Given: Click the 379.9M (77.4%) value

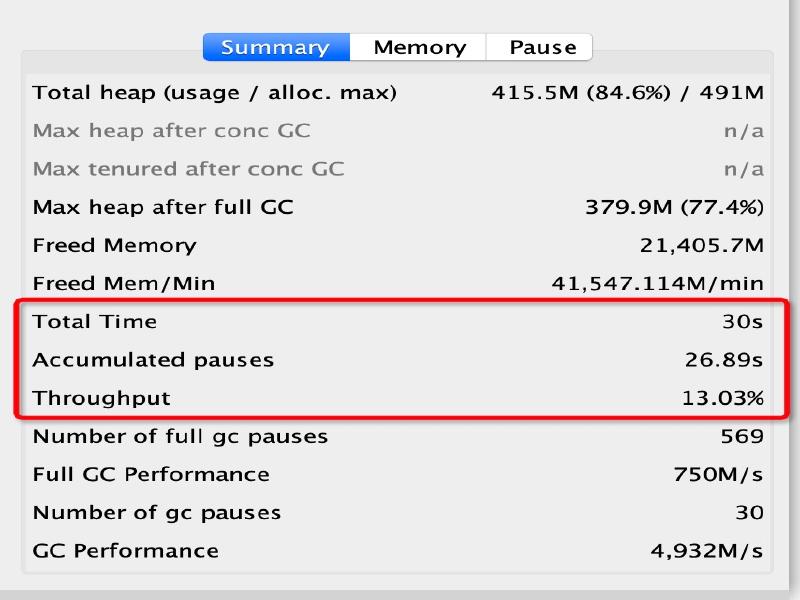Looking at the screenshot, I should (x=674, y=207).
